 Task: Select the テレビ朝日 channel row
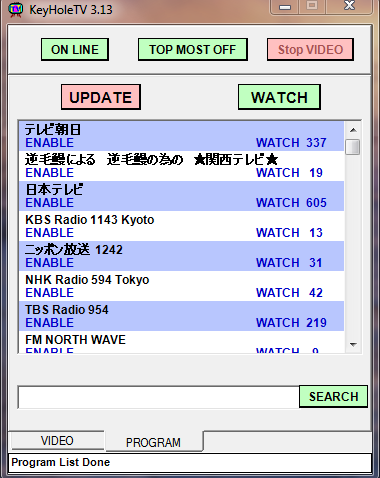pyautogui.click(x=181, y=136)
